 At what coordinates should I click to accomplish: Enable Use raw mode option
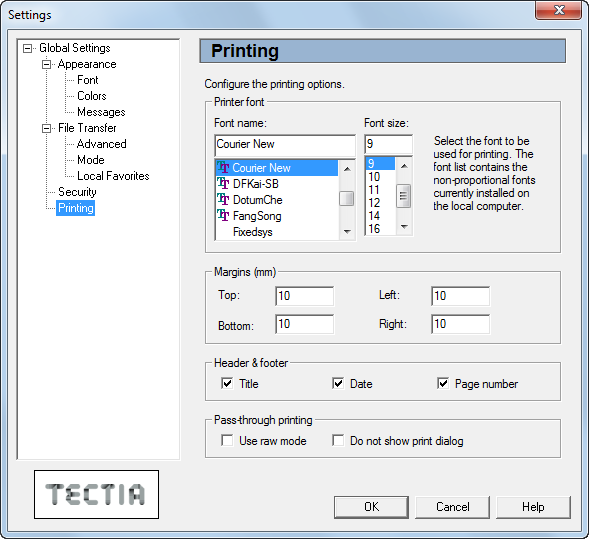click(x=227, y=440)
